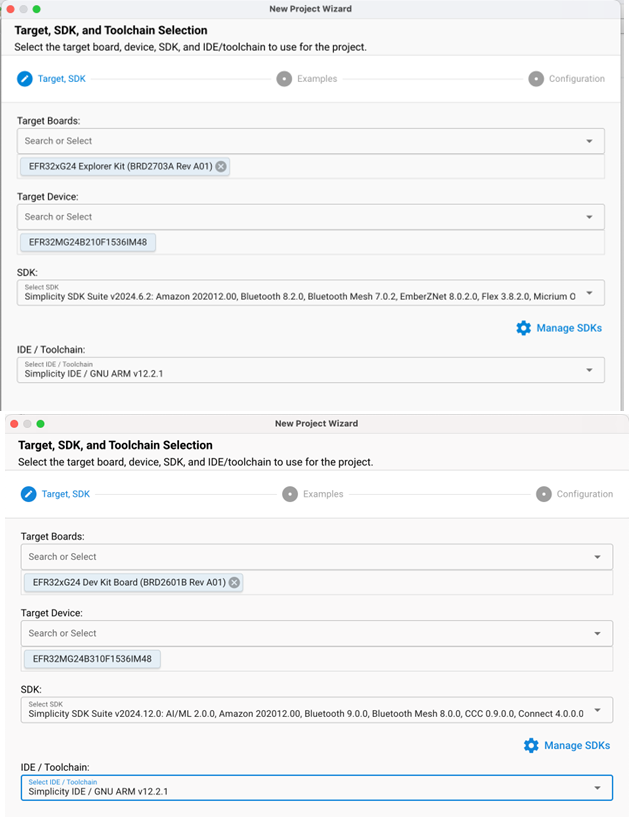Screen dimensions: 630x817
Task: Click the pencil step icon in the Dev Kit wizard
Action: click(x=29, y=494)
